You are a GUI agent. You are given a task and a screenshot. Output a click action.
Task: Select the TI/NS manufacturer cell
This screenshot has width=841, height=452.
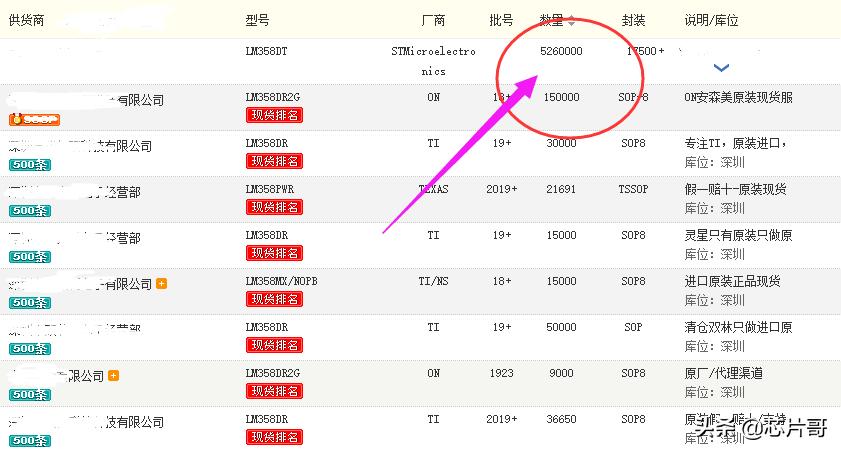point(433,281)
